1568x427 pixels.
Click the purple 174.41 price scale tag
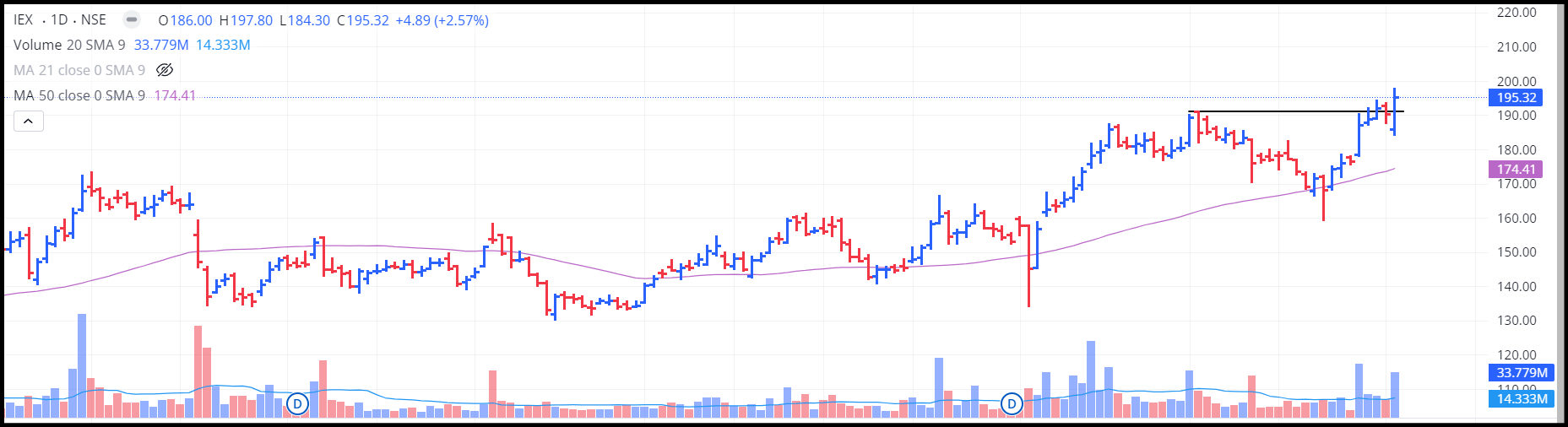click(x=1516, y=170)
